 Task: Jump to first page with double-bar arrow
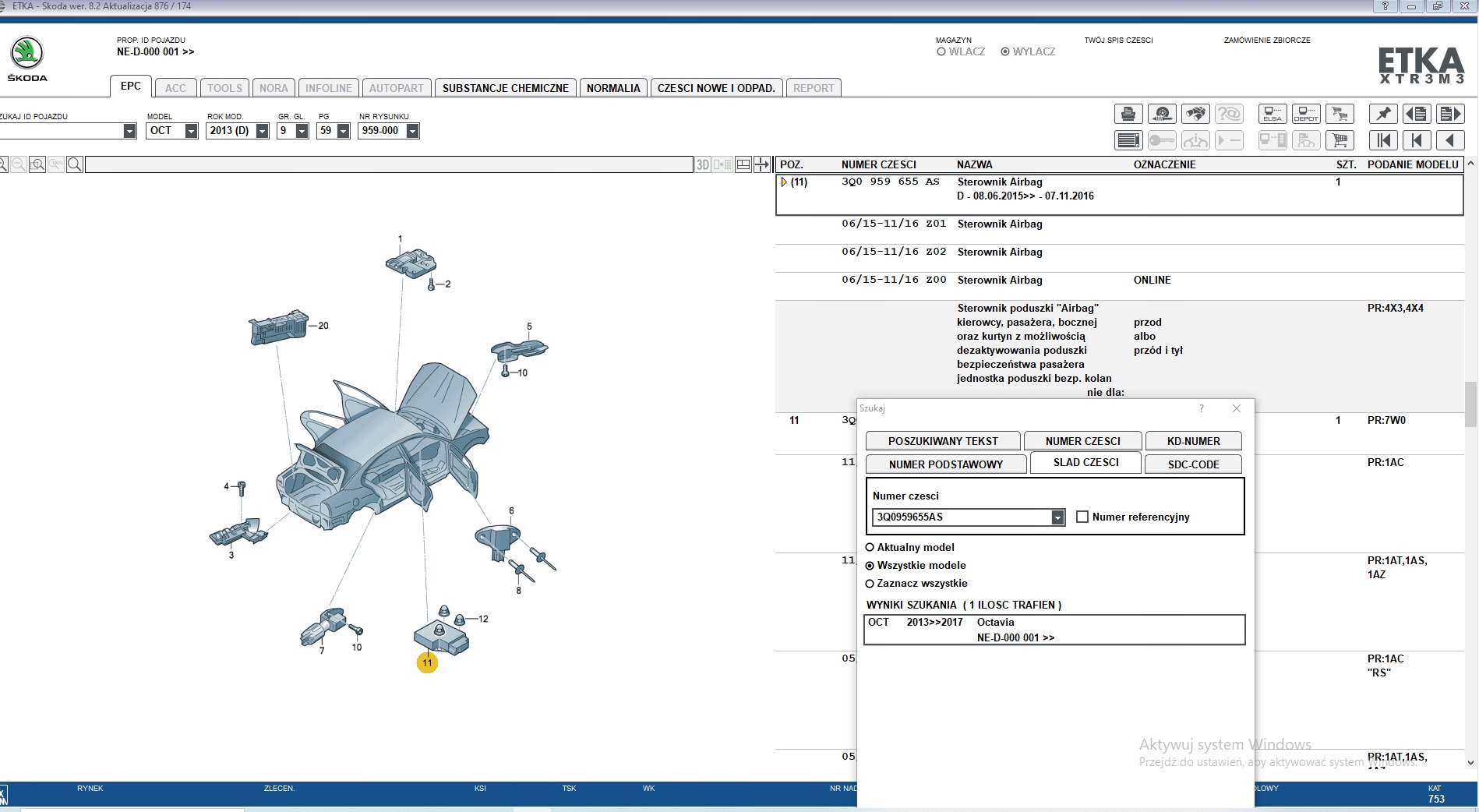point(1382,140)
